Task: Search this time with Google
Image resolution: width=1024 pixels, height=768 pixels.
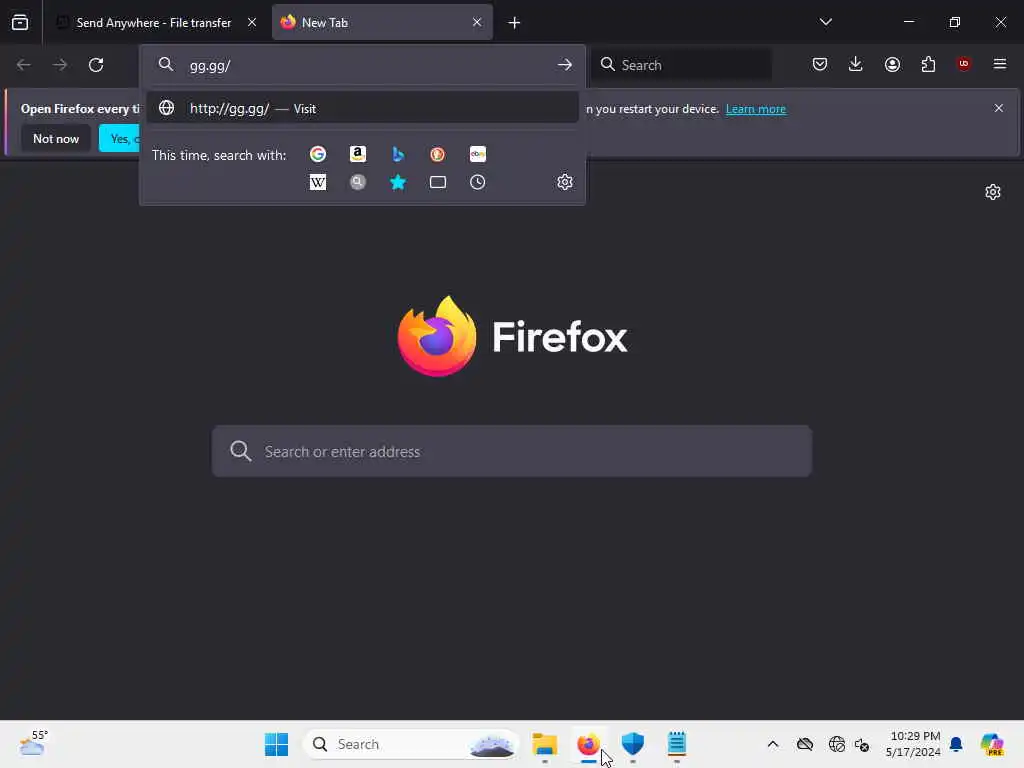Action: [318, 154]
